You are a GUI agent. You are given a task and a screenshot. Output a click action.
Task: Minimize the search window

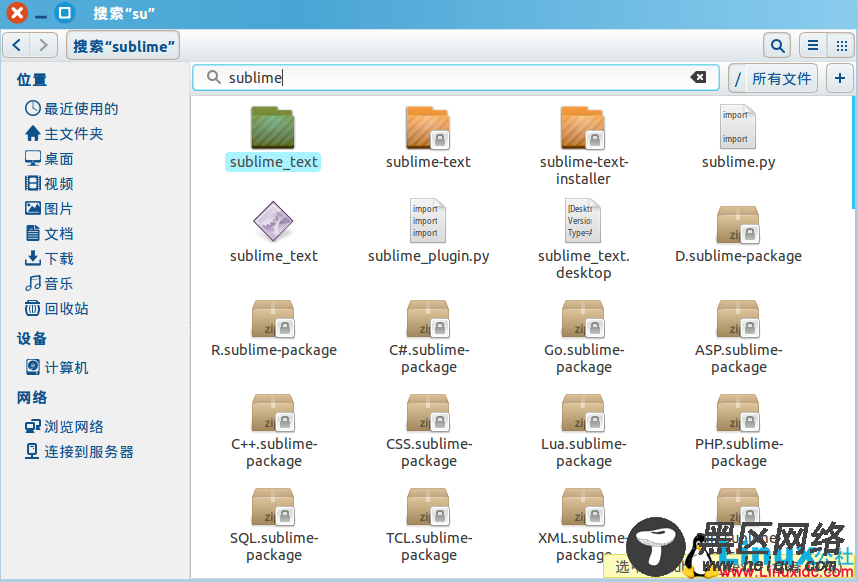click(x=40, y=15)
